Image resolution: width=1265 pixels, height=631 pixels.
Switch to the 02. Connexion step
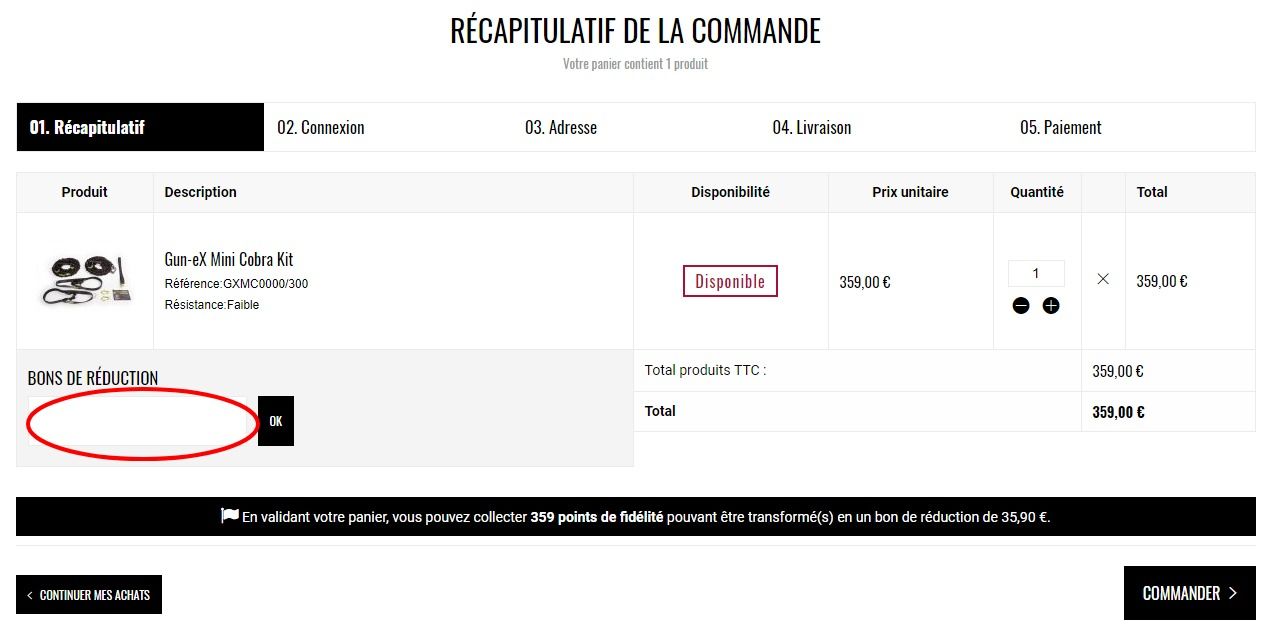point(322,127)
